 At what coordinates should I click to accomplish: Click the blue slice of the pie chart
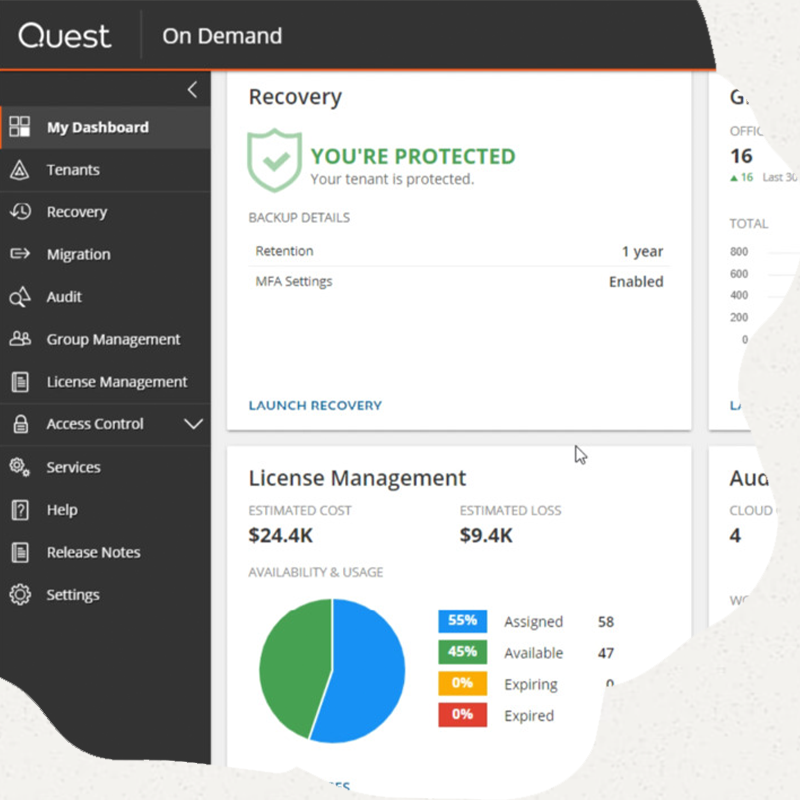coord(367,673)
